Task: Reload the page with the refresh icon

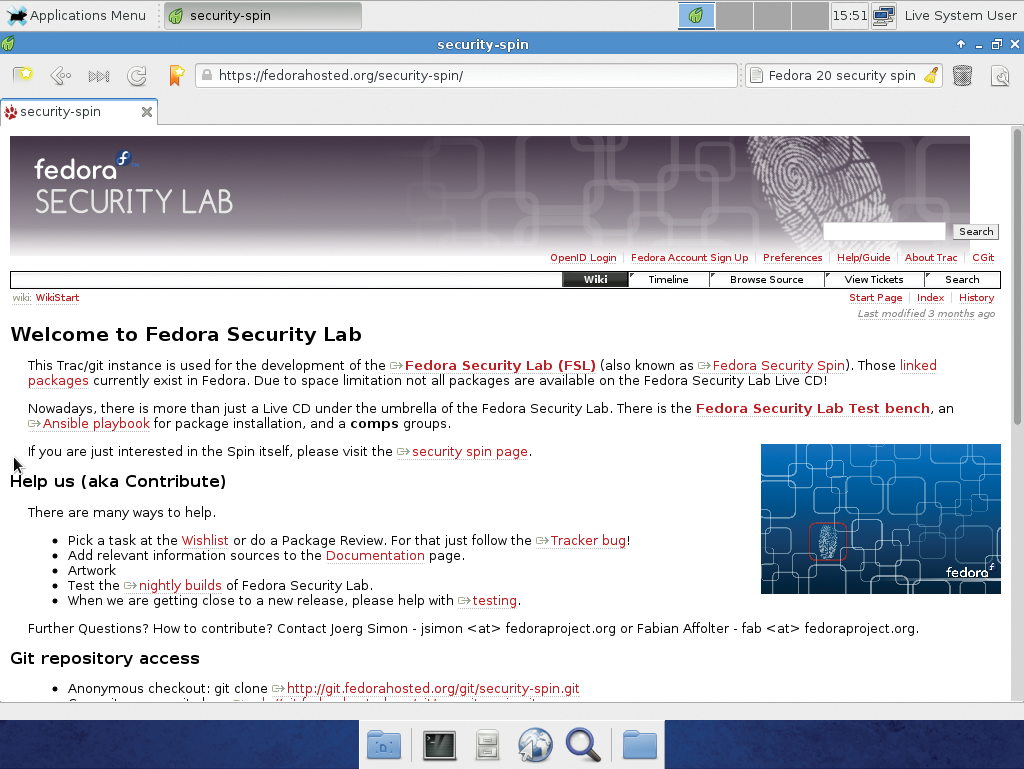Action: pos(137,75)
